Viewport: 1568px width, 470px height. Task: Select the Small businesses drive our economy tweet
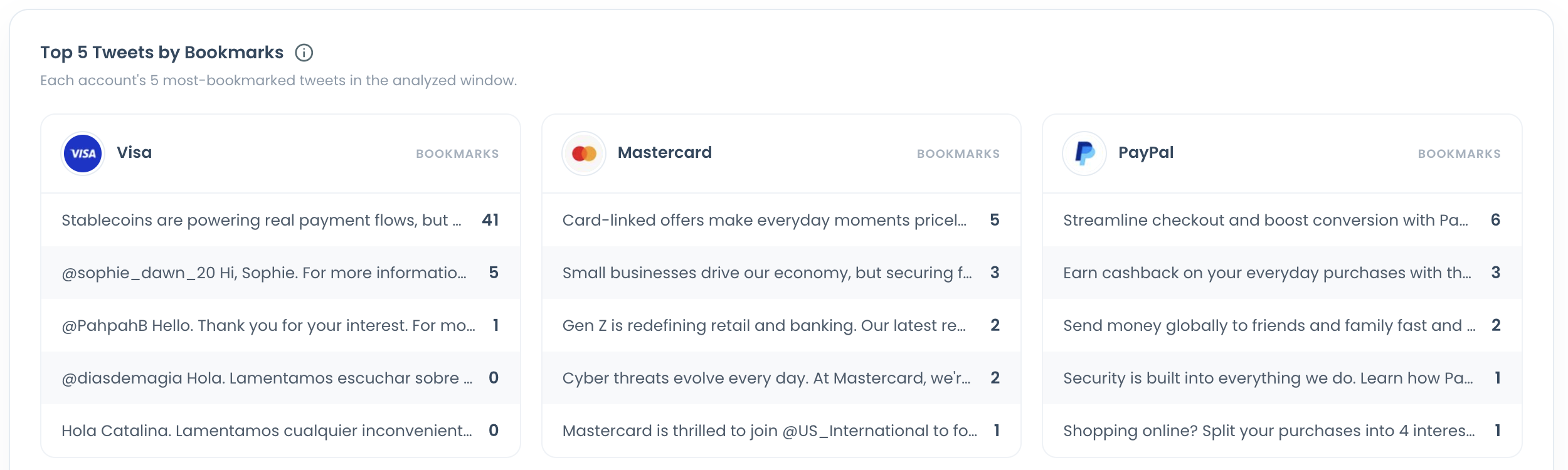point(781,273)
